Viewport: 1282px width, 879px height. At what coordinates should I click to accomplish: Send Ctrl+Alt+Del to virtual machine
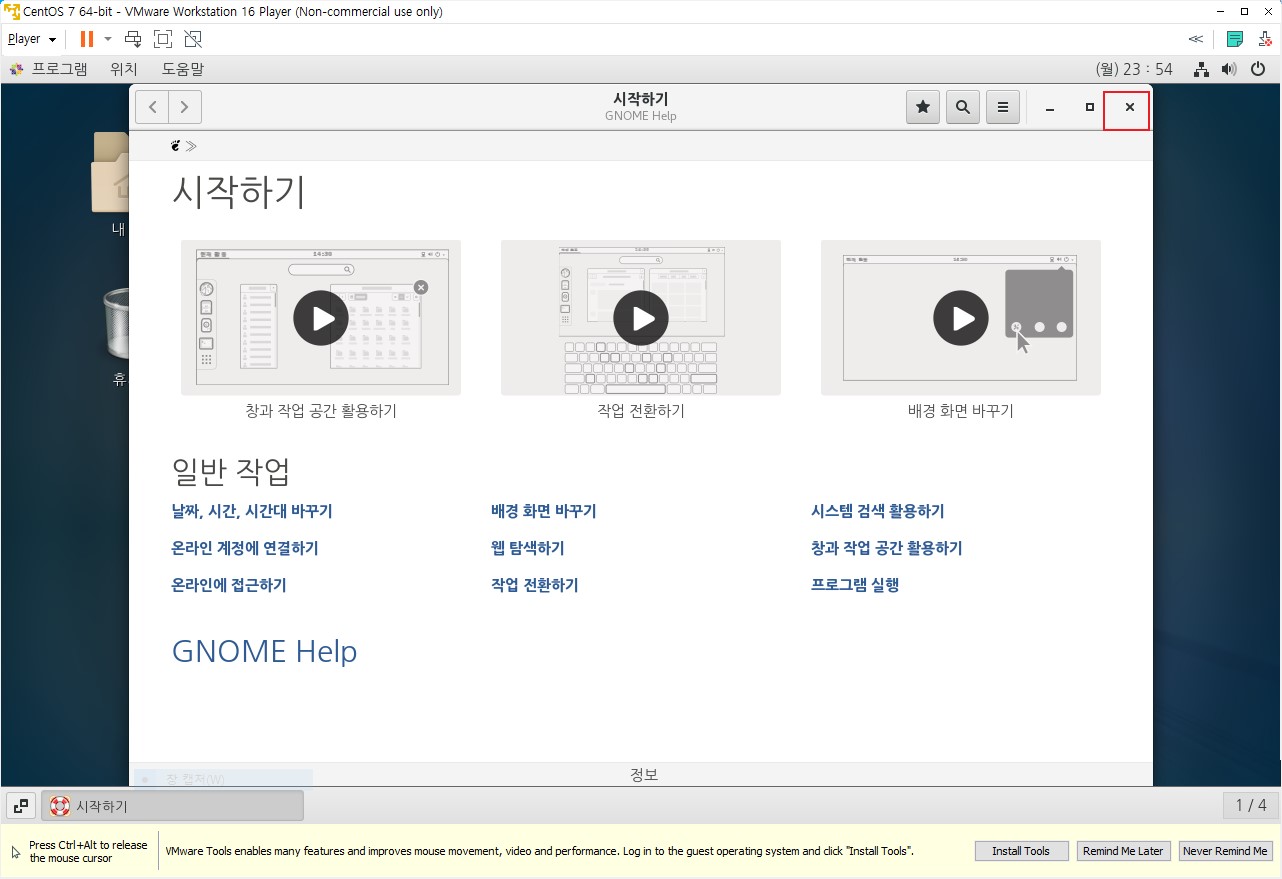pyautogui.click(x=133, y=39)
